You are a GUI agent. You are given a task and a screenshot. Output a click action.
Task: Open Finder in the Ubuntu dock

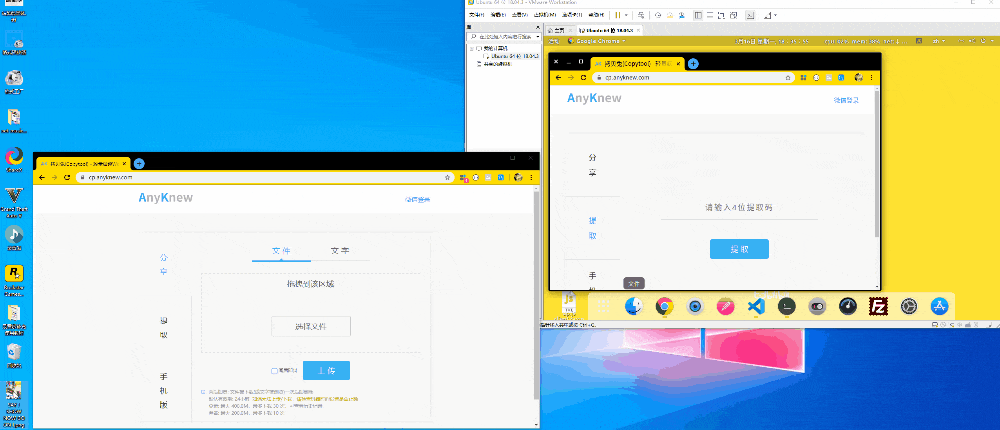(633, 307)
